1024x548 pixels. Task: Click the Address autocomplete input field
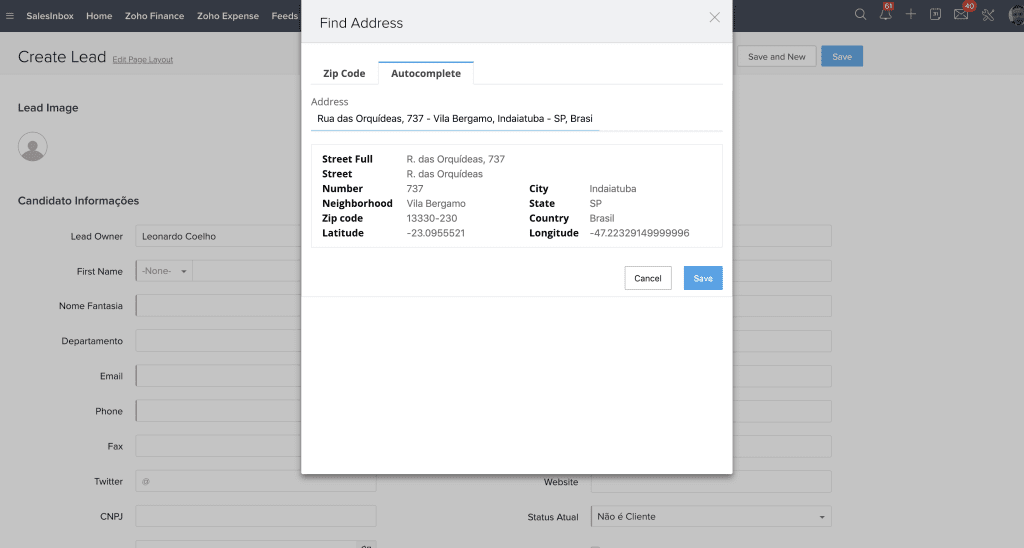click(x=455, y=118)
